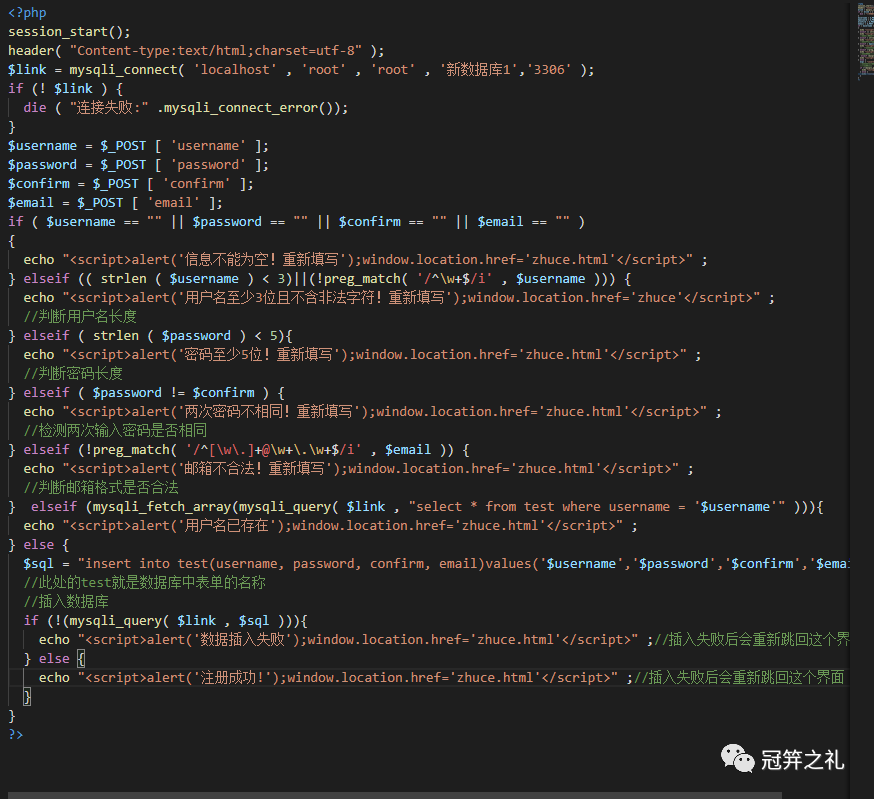Click the elseif preg_match $email line
874x799 pixels.
[x=239, y=449]
